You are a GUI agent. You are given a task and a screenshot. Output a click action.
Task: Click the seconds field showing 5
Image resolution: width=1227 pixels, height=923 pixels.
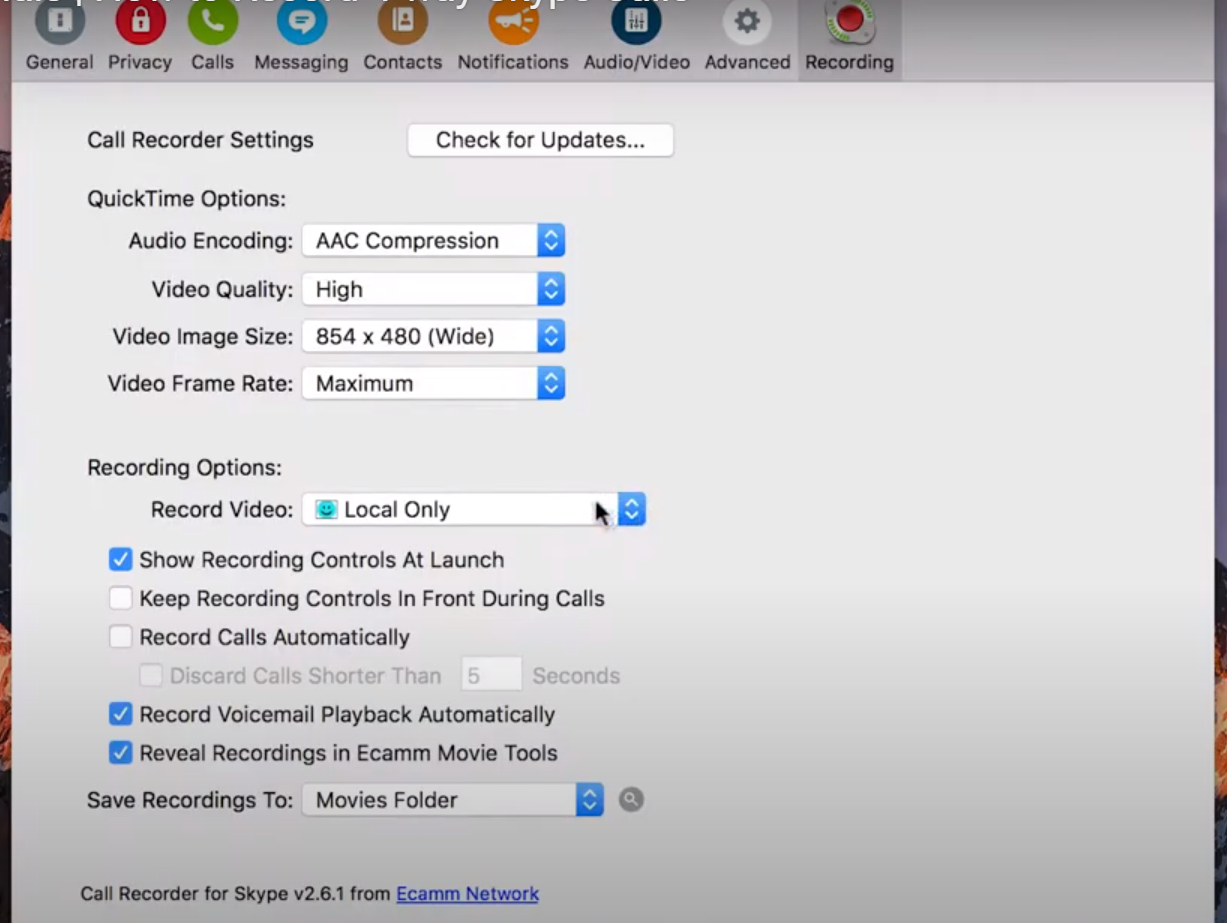[x=491, y=676]
